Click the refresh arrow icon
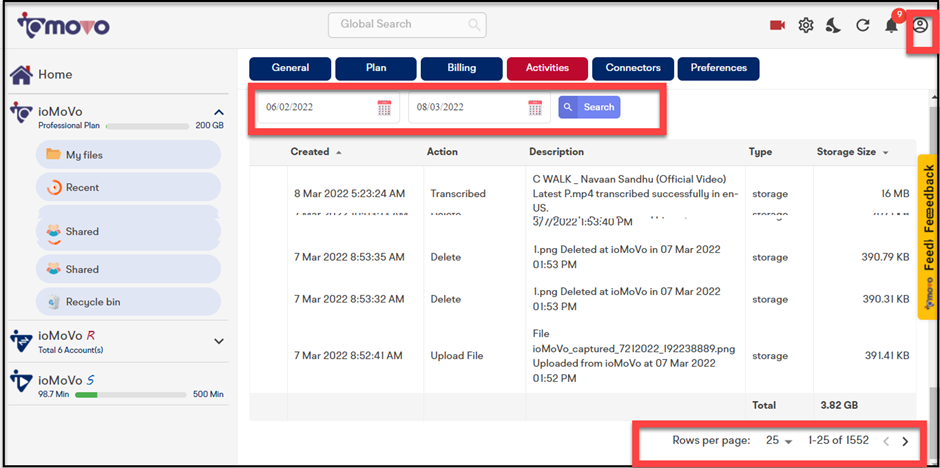 pos(863,25)
